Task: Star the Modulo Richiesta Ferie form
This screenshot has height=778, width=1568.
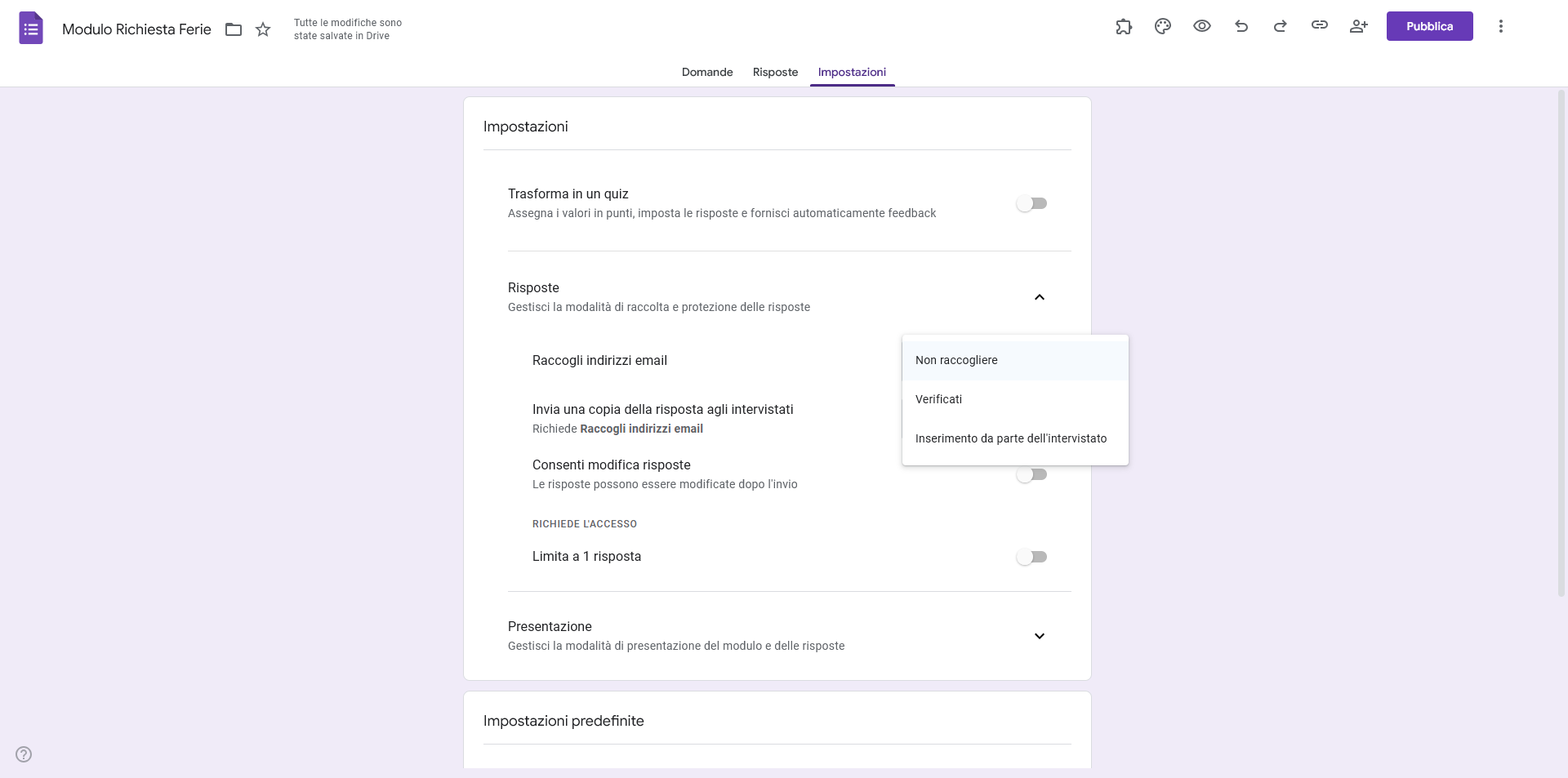Action: pos(263,29)
